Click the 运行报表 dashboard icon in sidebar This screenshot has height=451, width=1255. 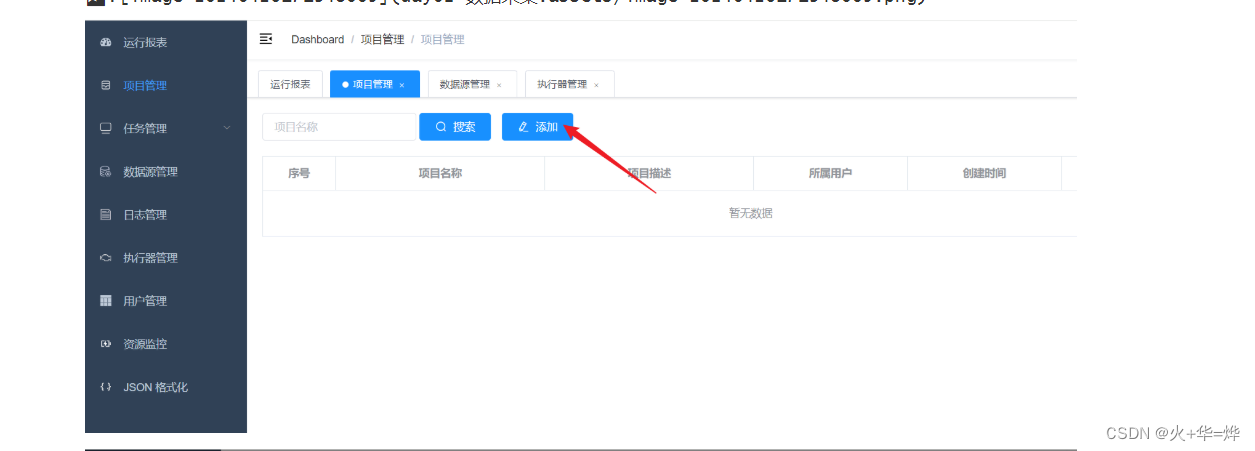pyautogui.click(x=105, y=43)
